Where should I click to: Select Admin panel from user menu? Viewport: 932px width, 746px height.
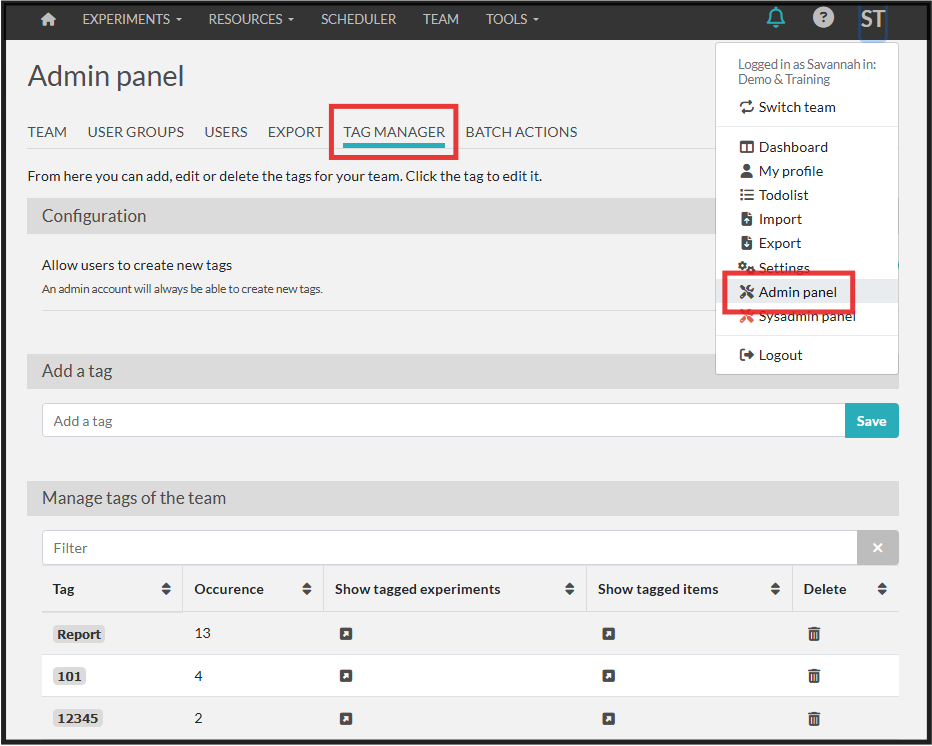(x=797, y=292)
